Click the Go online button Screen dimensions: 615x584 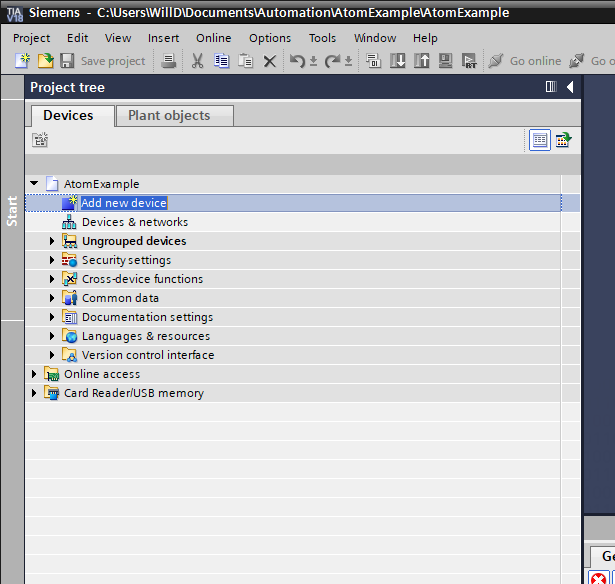pos(525,61)
